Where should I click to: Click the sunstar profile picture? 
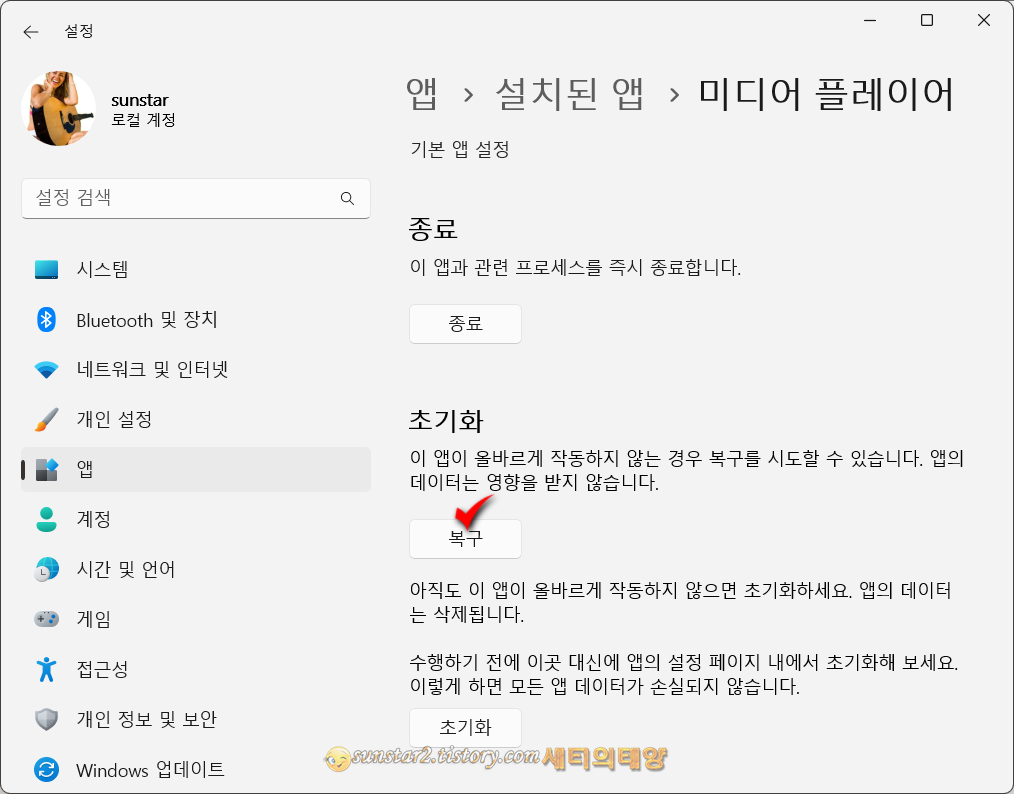[58, 108]
